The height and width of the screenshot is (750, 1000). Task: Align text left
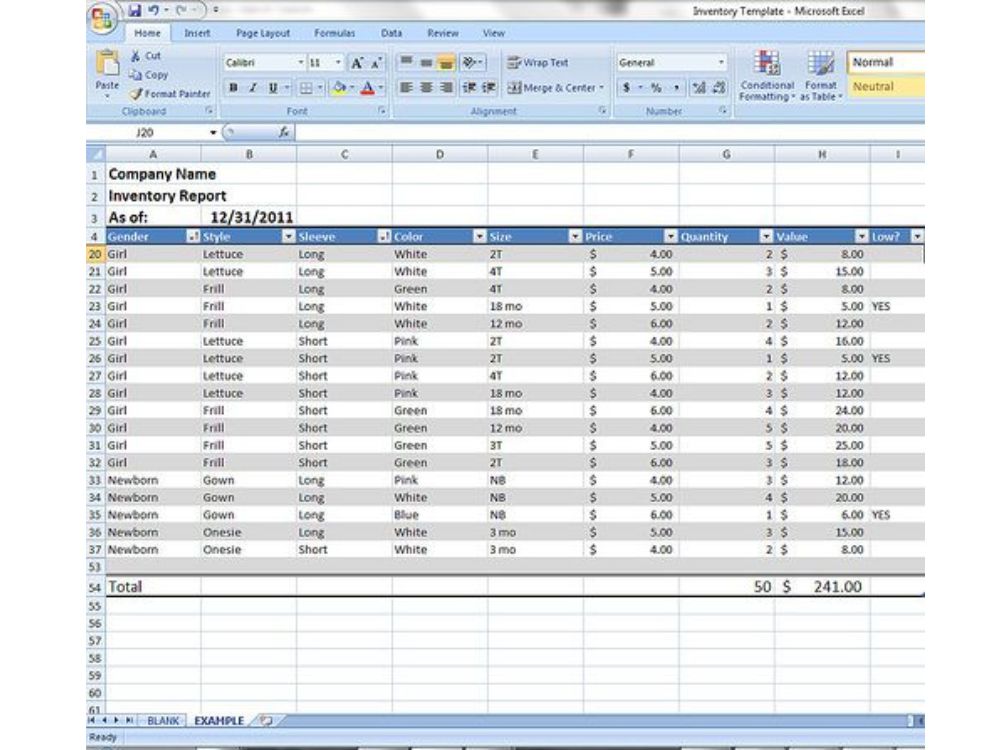pyautogui.click(x=406, y=88)
